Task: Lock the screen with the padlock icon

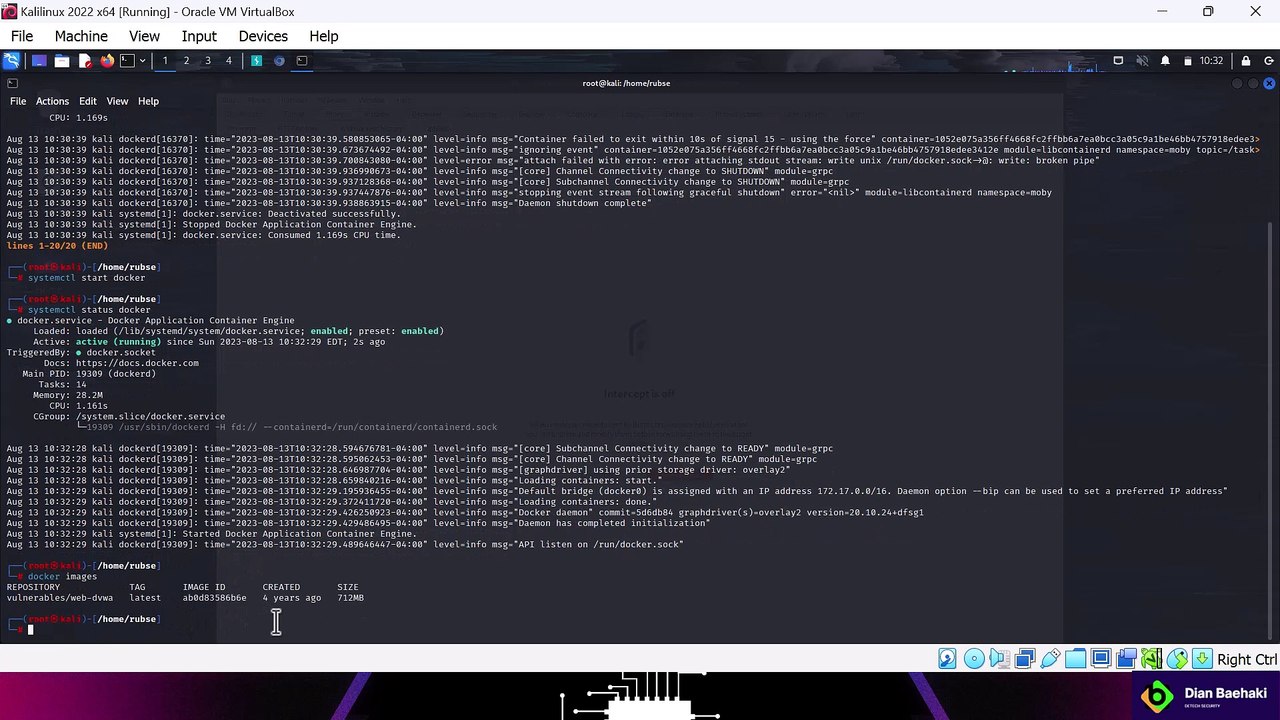Action: tap(1246, 61)
